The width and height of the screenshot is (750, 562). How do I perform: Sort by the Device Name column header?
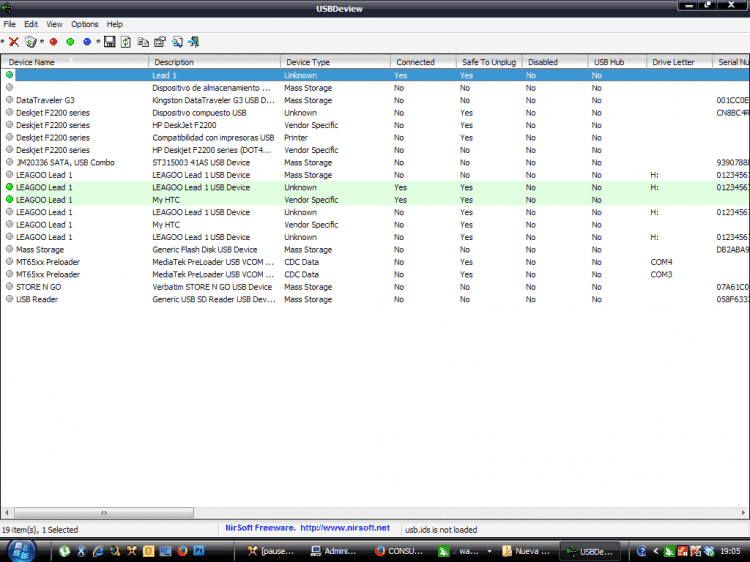[x=75, y=62]
